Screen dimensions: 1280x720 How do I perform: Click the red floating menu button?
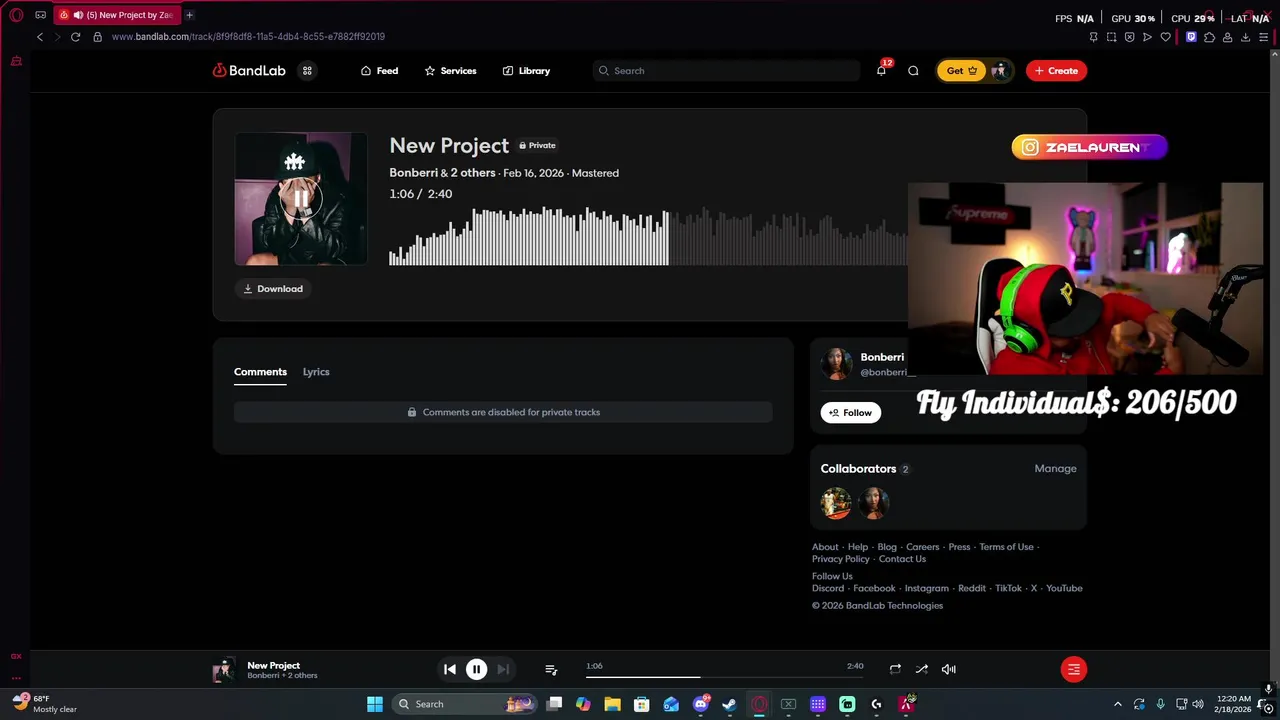pos(1074,670)
